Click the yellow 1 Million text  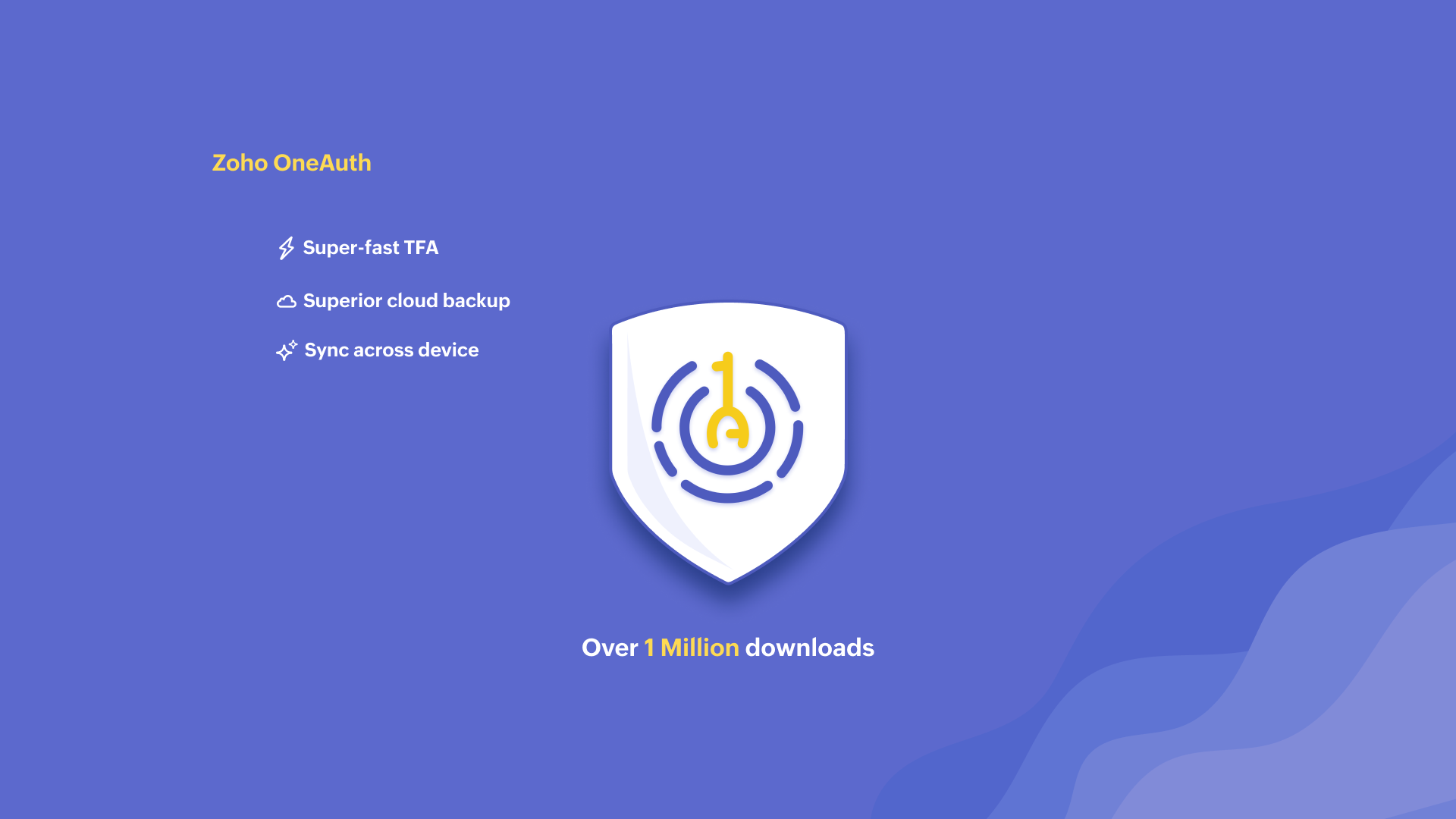click(x=691, y=648)
